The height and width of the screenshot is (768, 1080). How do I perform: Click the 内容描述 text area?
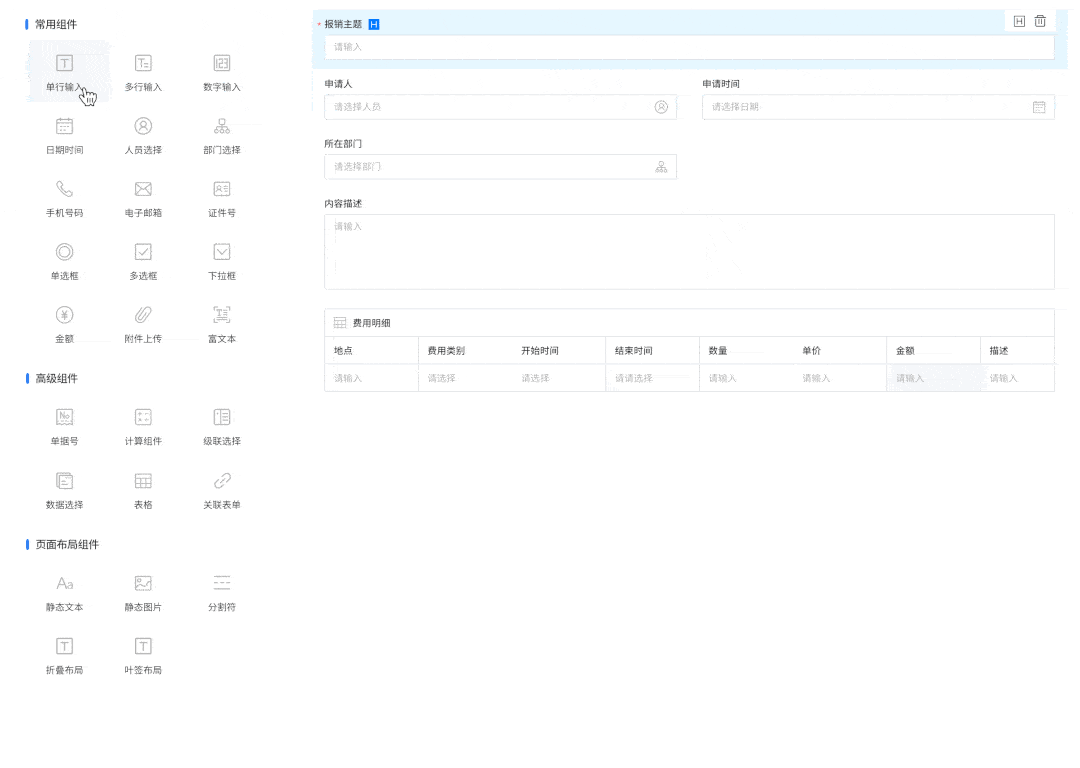click(x=689, y=252)
